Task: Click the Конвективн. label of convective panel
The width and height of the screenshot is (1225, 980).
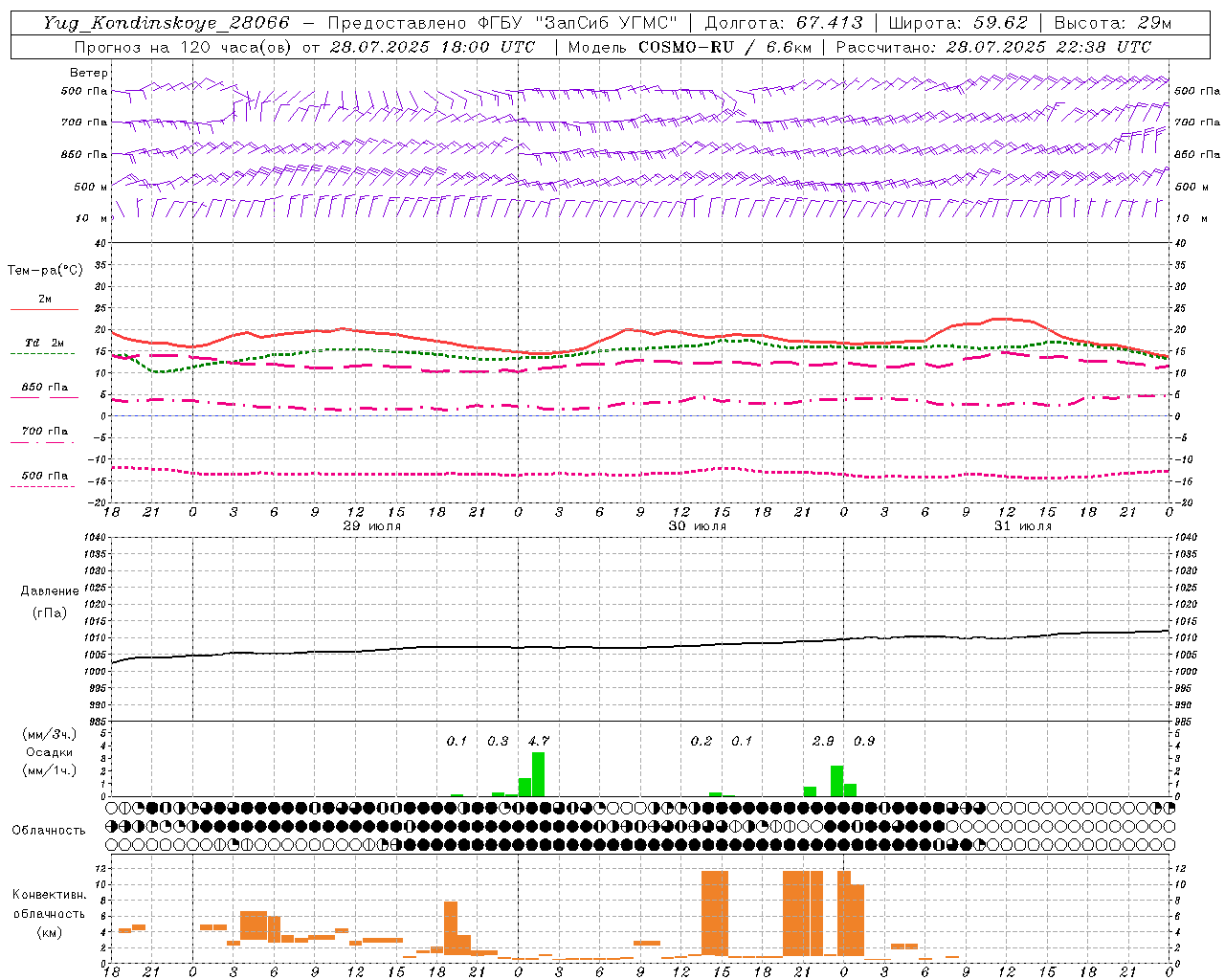Action: click(x=49, y=894)
